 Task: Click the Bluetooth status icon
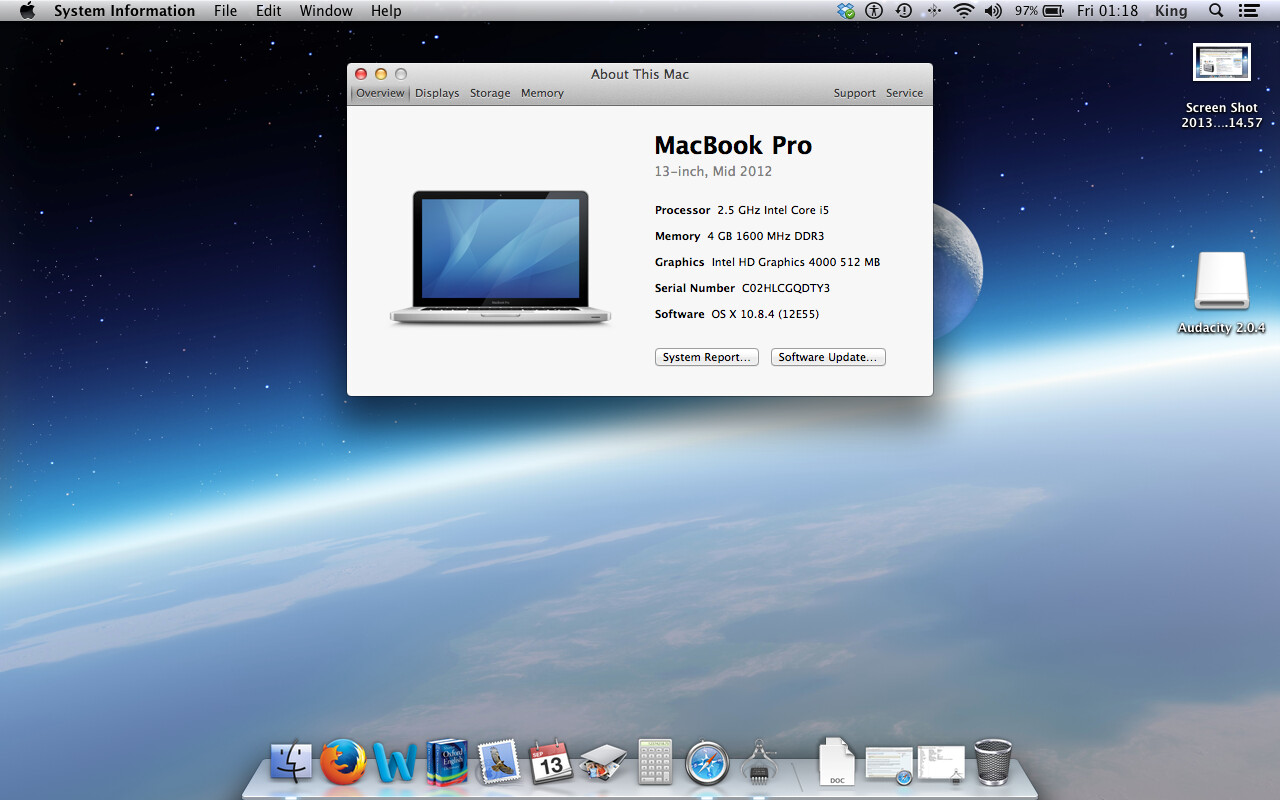(x=934, y=11)
